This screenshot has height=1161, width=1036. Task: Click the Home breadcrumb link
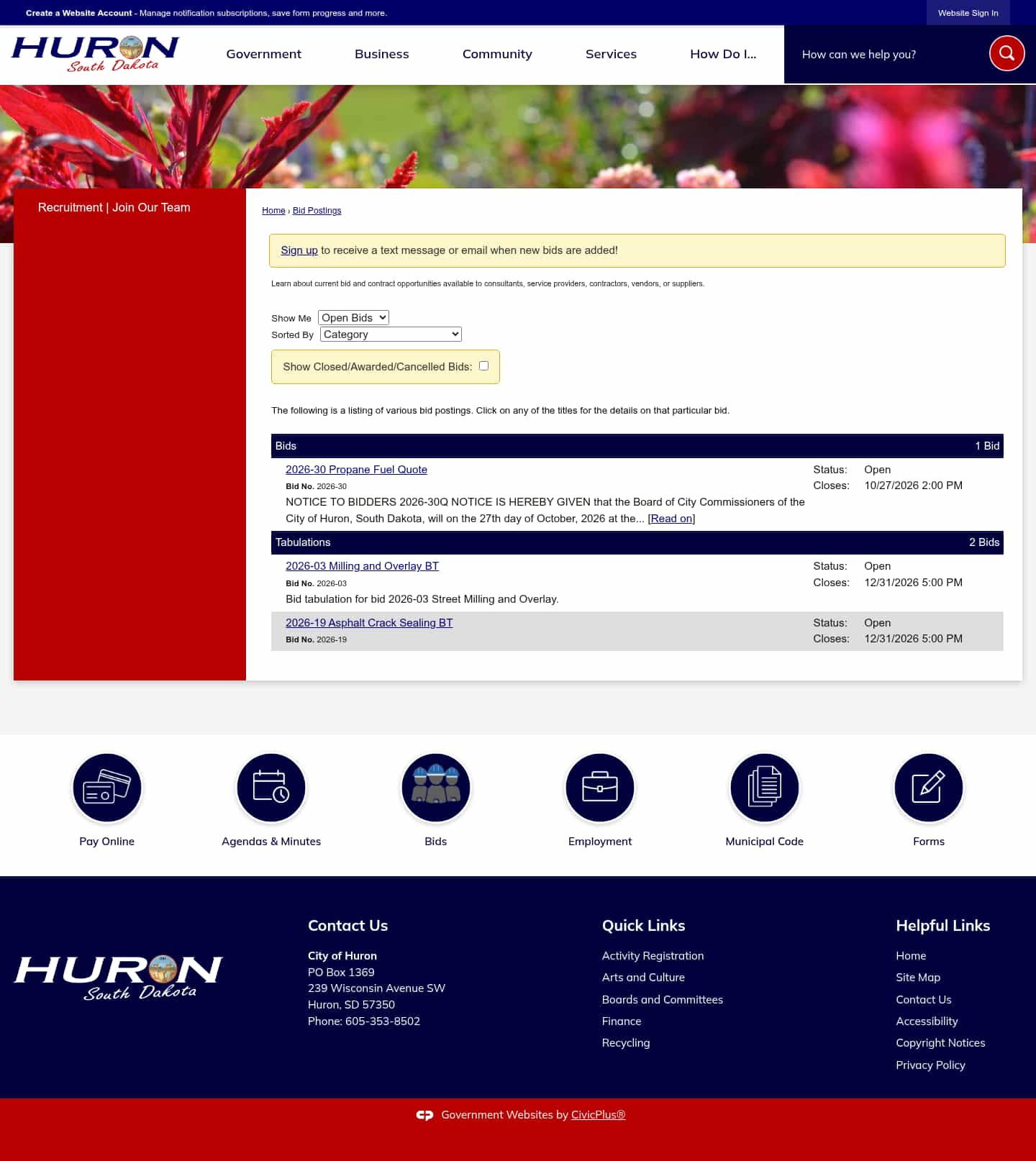tap(273, 210)
